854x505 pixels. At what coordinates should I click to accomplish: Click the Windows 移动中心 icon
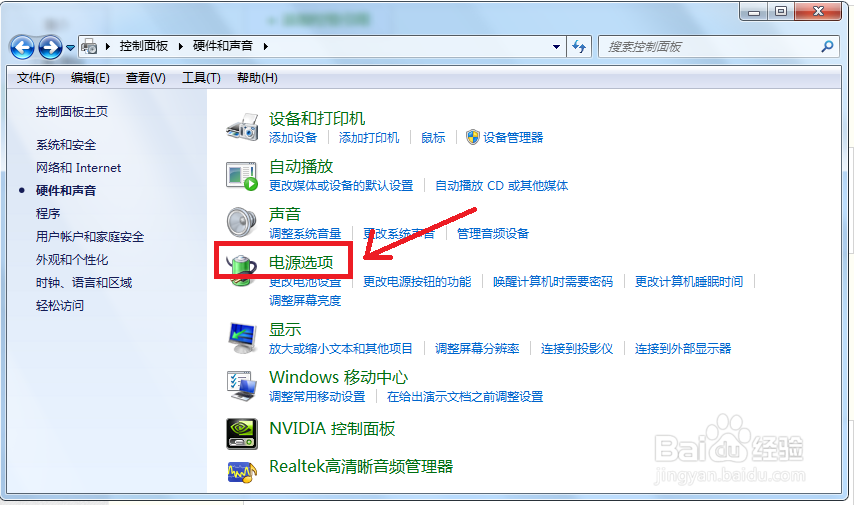242,386
